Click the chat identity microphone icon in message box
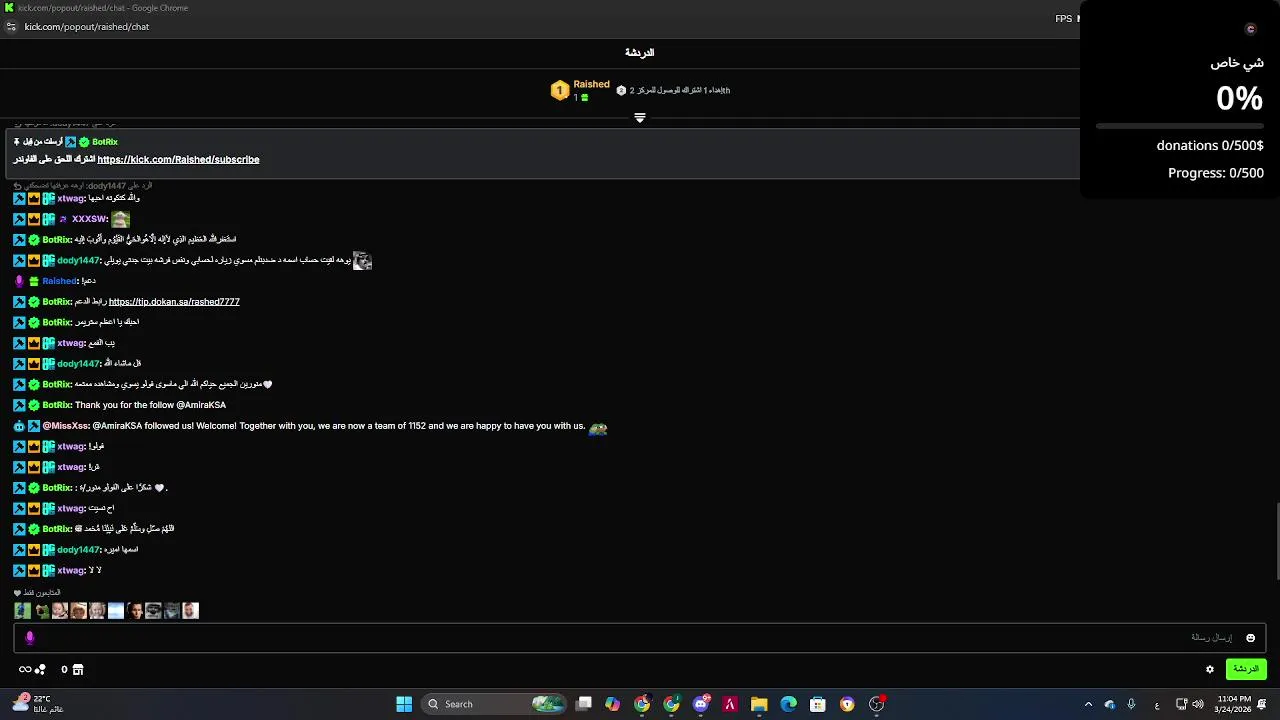1280x720 pixels. [x=29, y=637]
